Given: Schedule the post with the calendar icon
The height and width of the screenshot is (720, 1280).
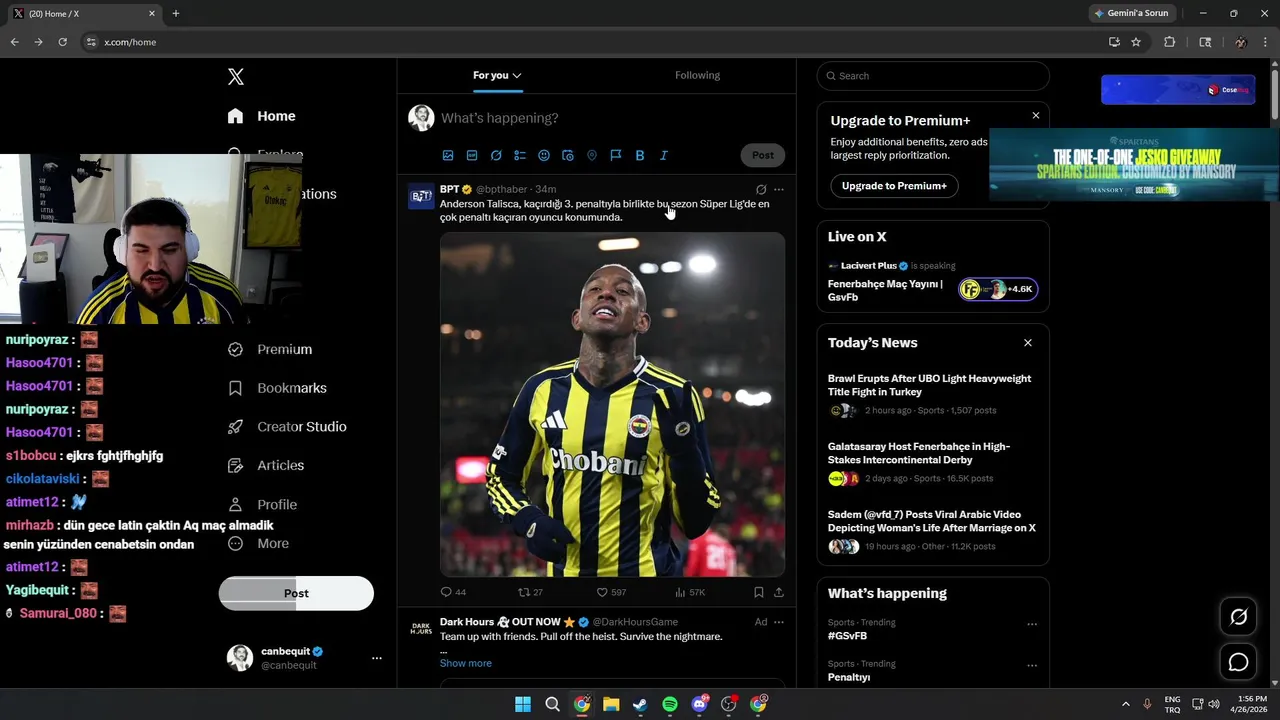Looking at the screenshot, I should coord(568,155).
